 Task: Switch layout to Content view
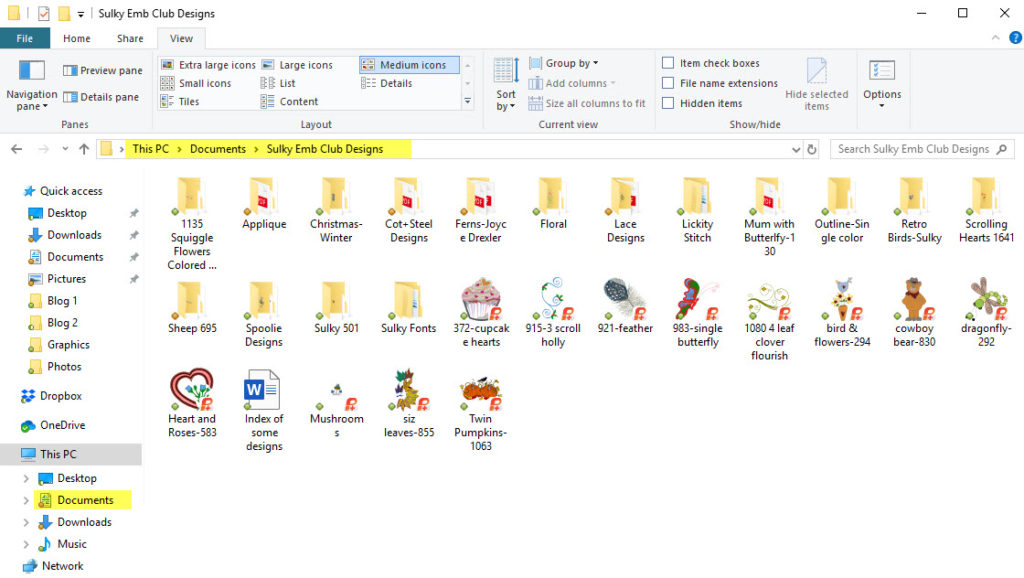pyautogui.click(x=290, y=101)
